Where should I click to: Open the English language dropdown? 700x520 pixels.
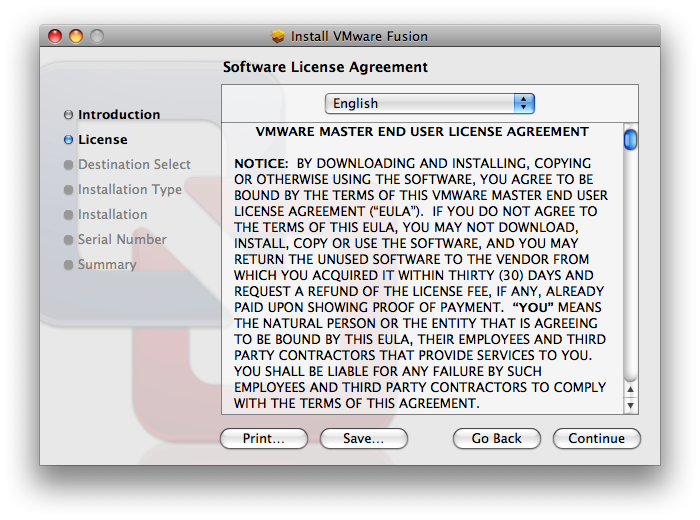pyautogui.click(x=429, y=104)
